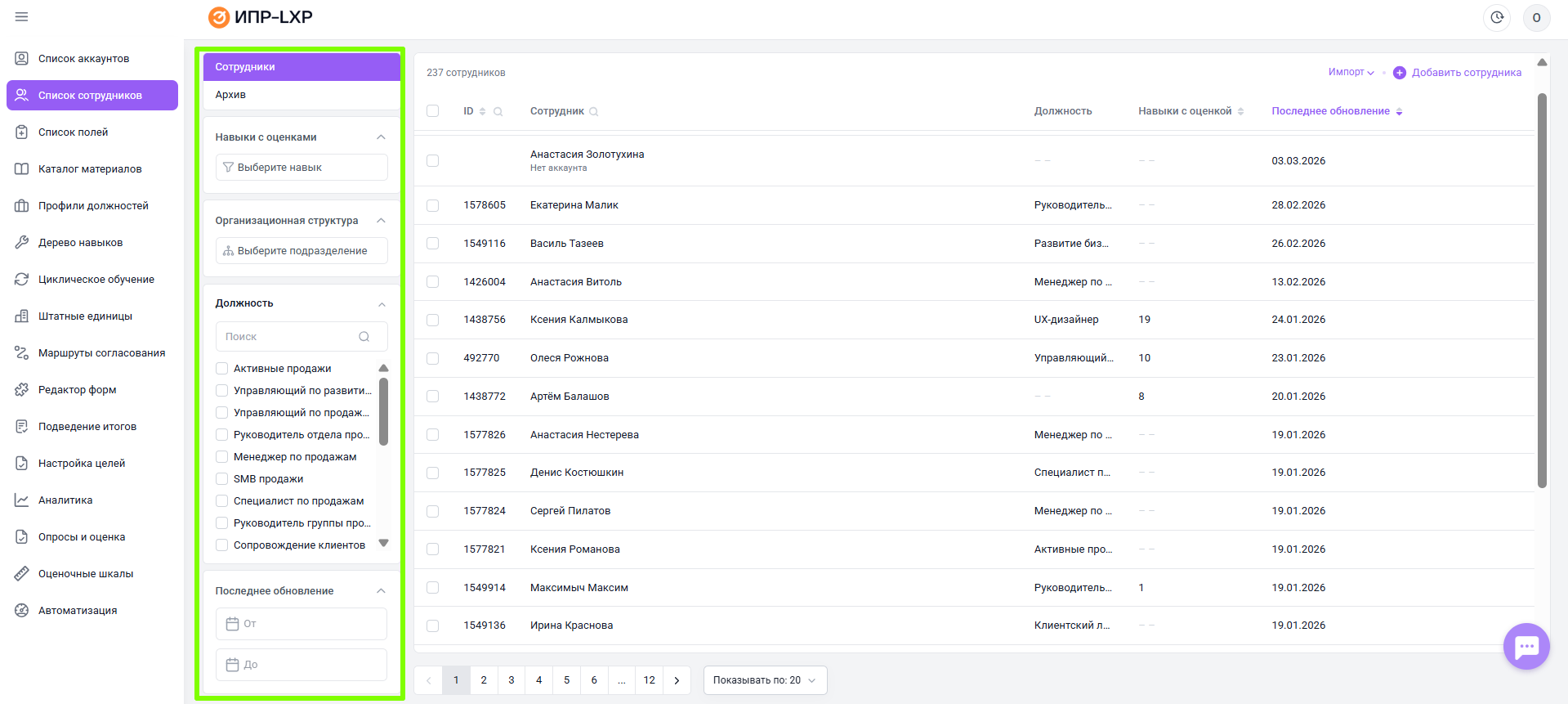The image size is (1568, 704).
Task: Click the Должность list scrollbar thumb
Action: 383,411
